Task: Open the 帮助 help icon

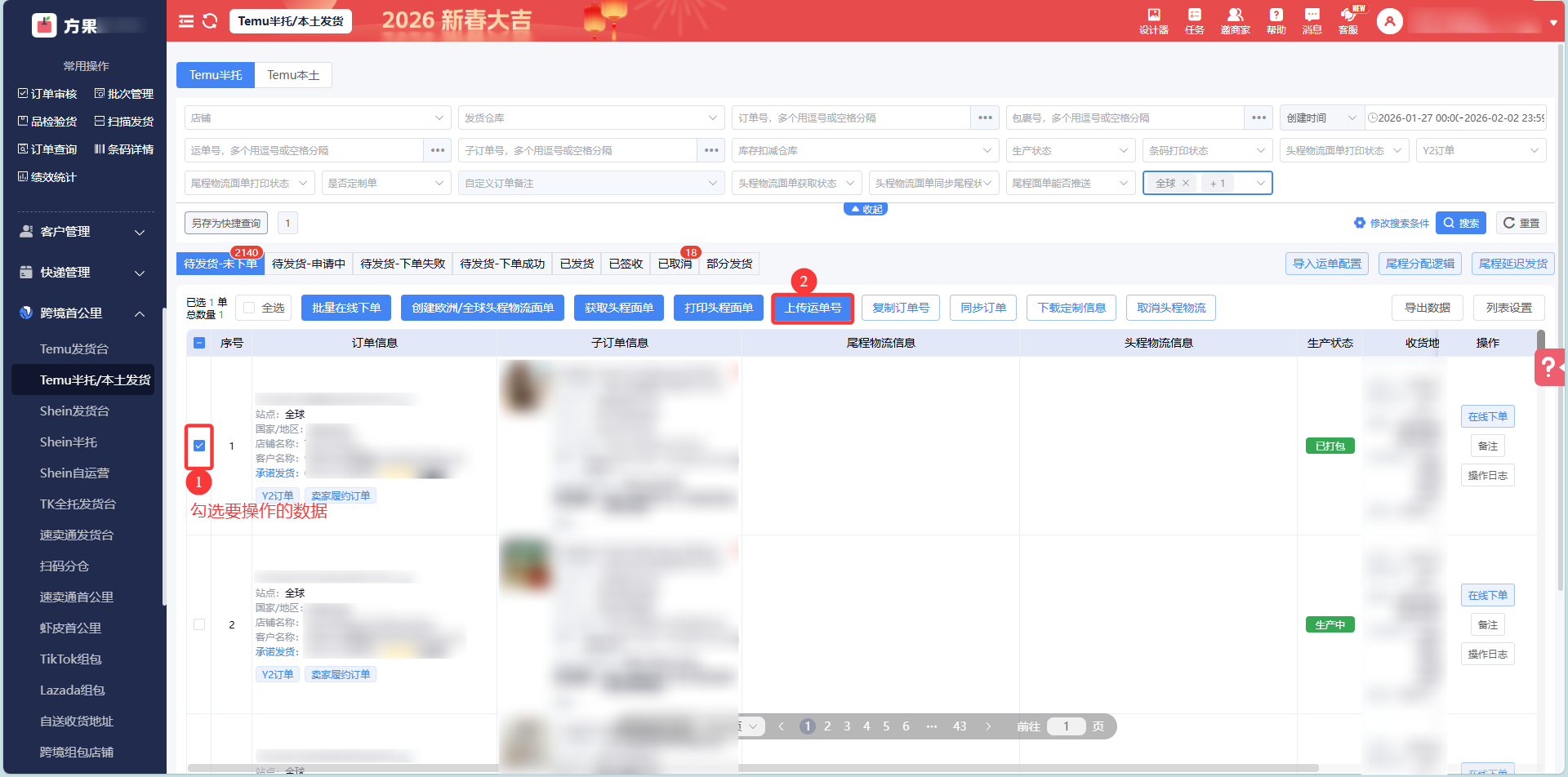Action: tap(1276, 21)
